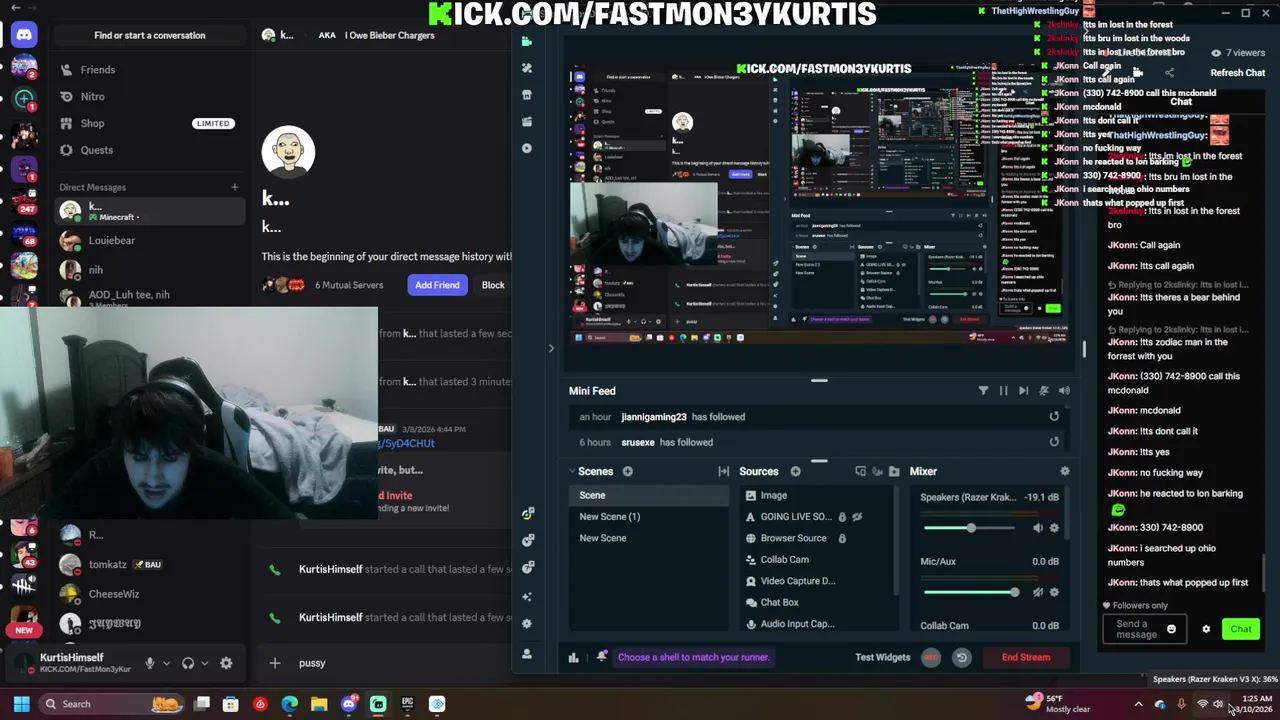Click replay buffer button beside REC
Image resolution: width=1280 pixels, height=720 pixels.
click(x=961, y=657)
